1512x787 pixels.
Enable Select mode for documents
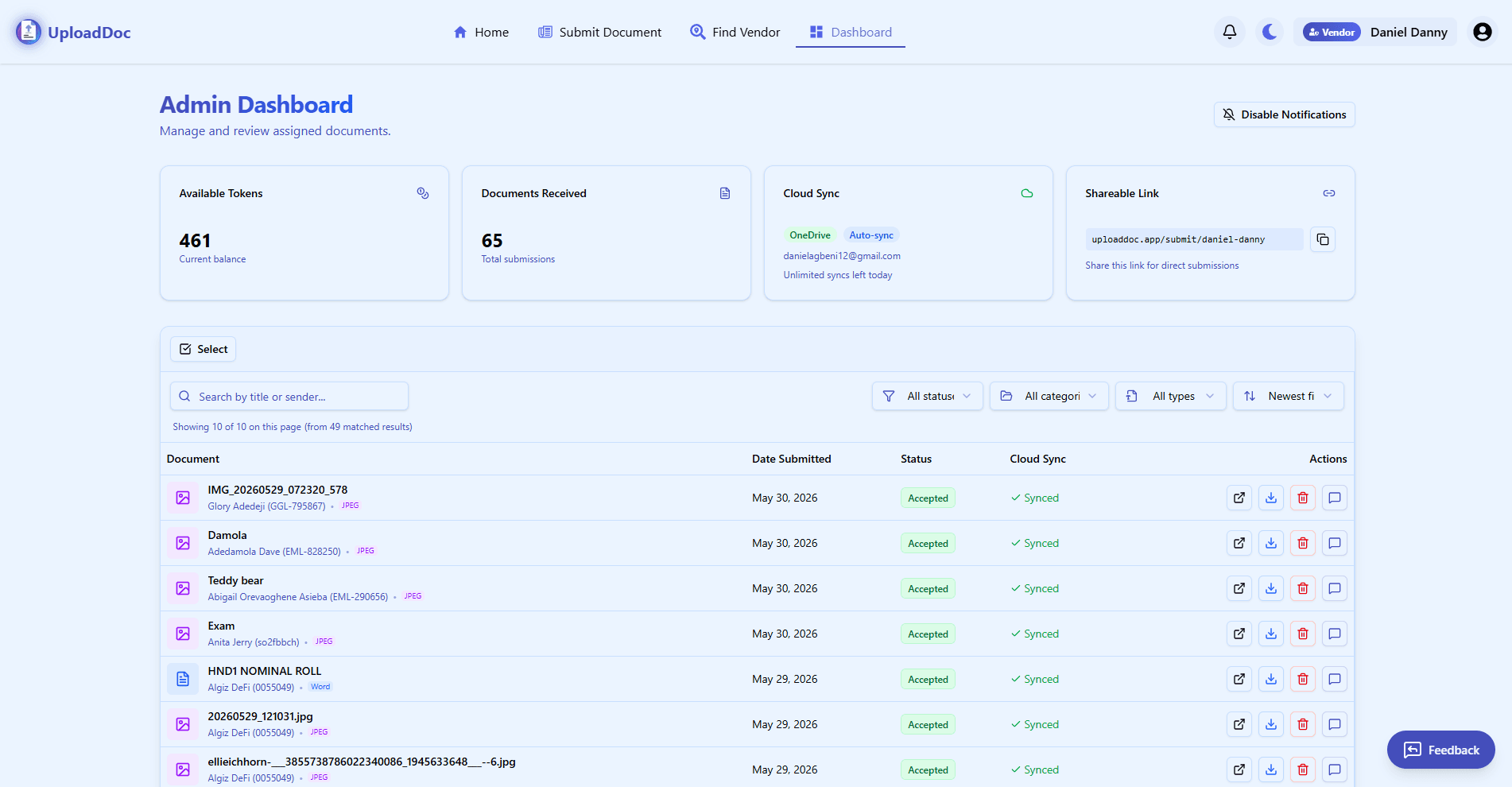click(204, 349)
